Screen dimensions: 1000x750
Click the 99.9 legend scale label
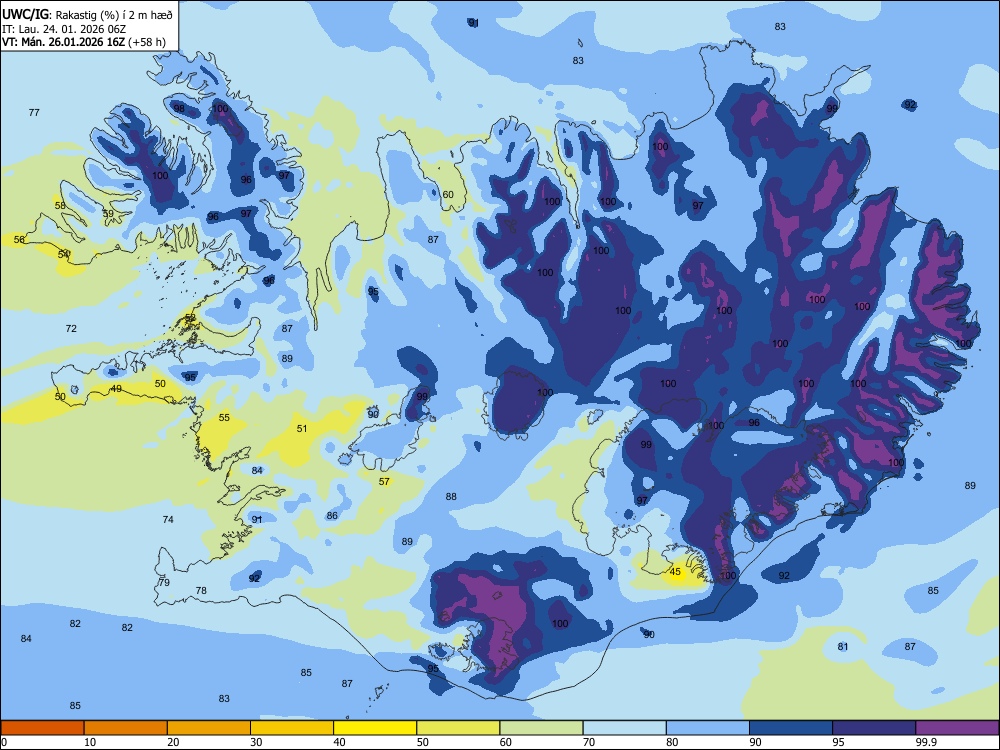pos(926,742)
